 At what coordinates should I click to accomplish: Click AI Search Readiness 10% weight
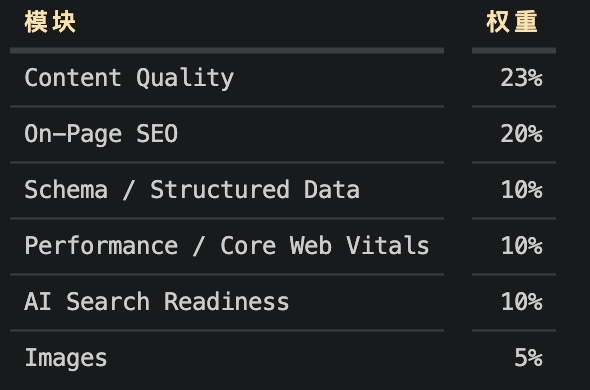(x=522, y=302)
